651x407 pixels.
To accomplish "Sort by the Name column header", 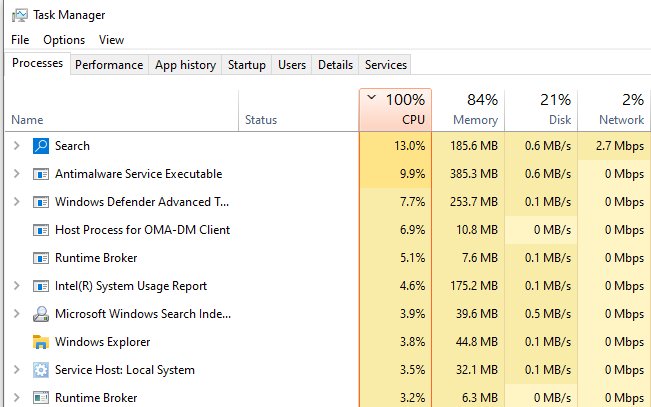I will [x=122, y=110].
